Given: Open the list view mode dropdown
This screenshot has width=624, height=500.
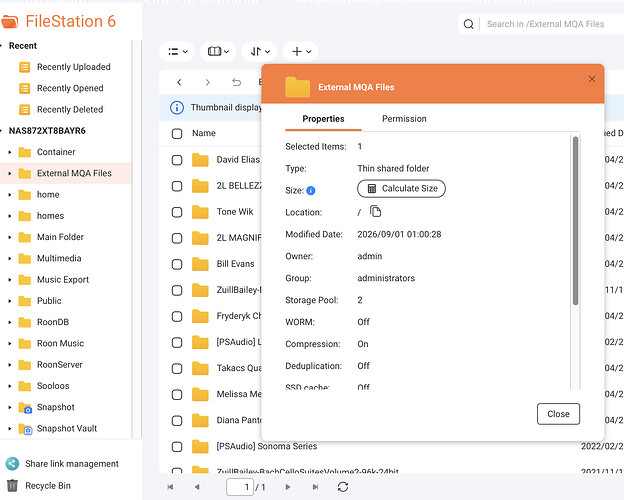Looking at the screenshot, I should click(x=177, y=51).
